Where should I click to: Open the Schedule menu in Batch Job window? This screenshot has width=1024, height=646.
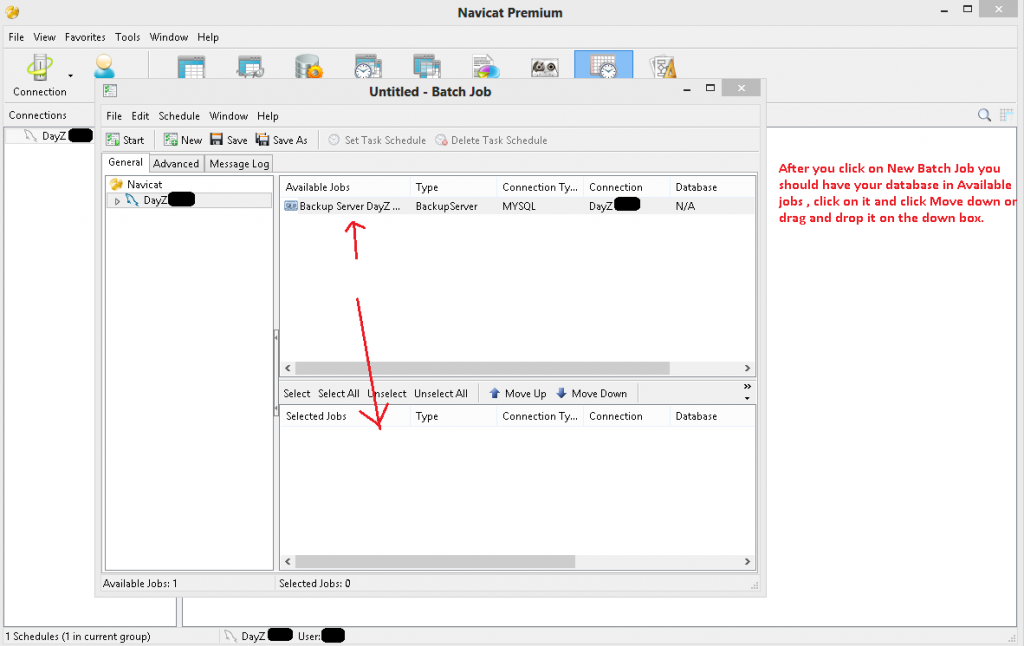(179, 116)
